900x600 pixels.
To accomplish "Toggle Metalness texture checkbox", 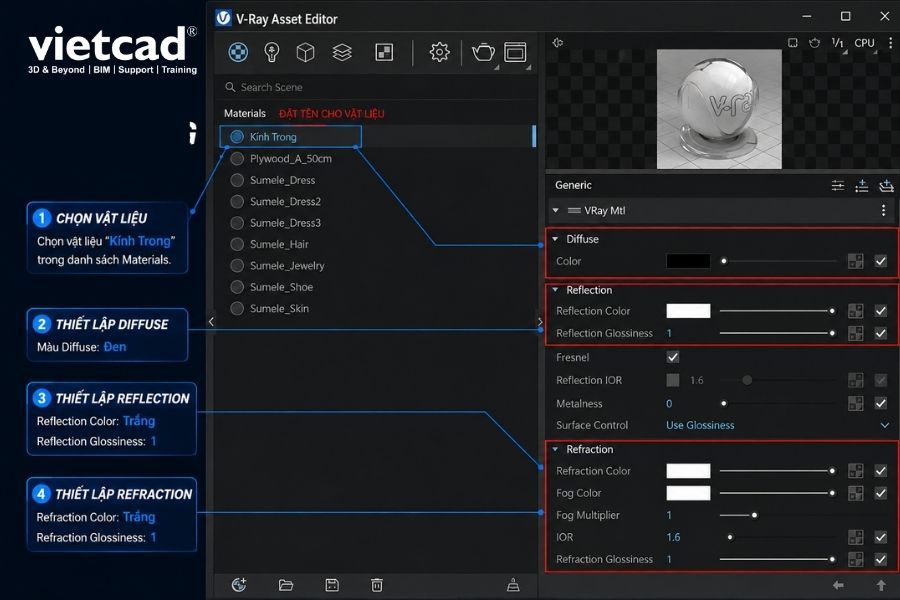I will tap(880, 404).
